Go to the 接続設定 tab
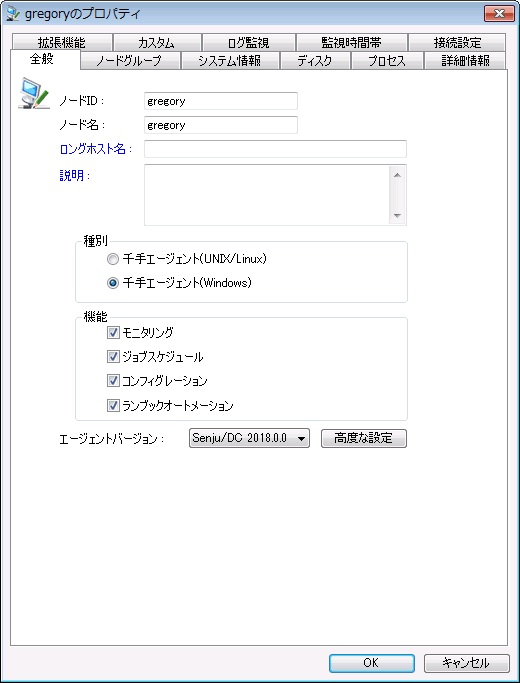Screen dimensions: 520x683 pos(457,42)
